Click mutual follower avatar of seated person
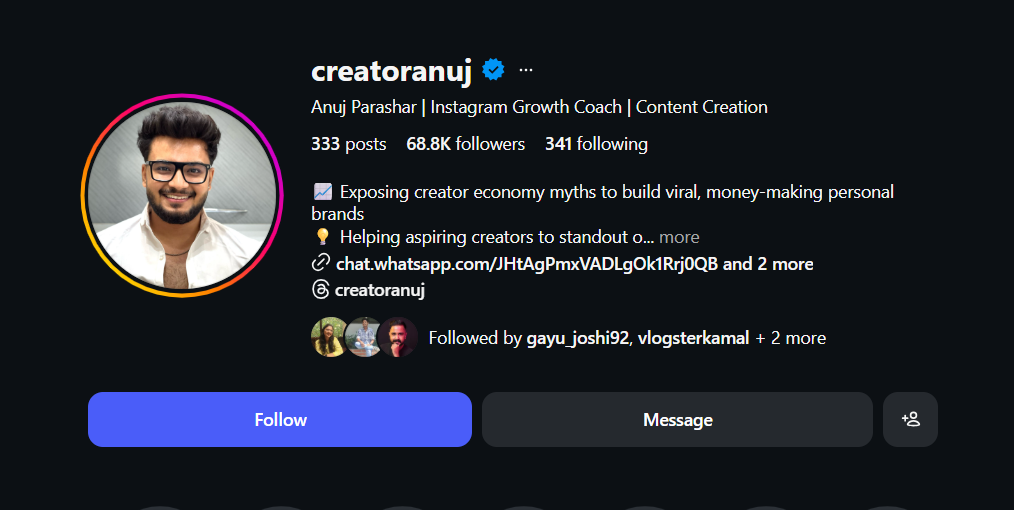Screen dimensions: 1014x510 click(x=363, y=338)
